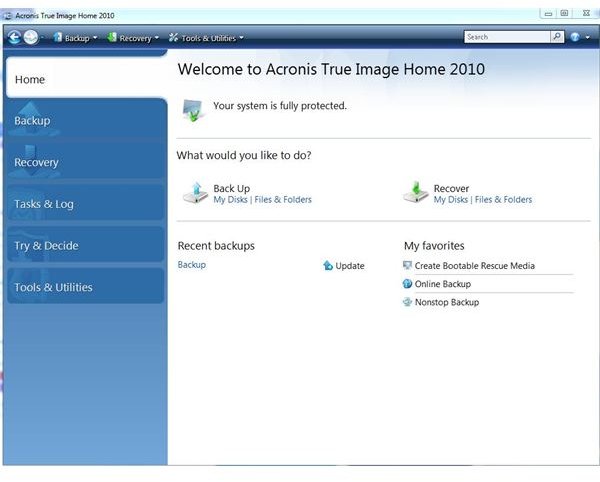Click the Create Bootable Rescue Media icon
This screenshot has width=600, height=482.
coord(407,265)
